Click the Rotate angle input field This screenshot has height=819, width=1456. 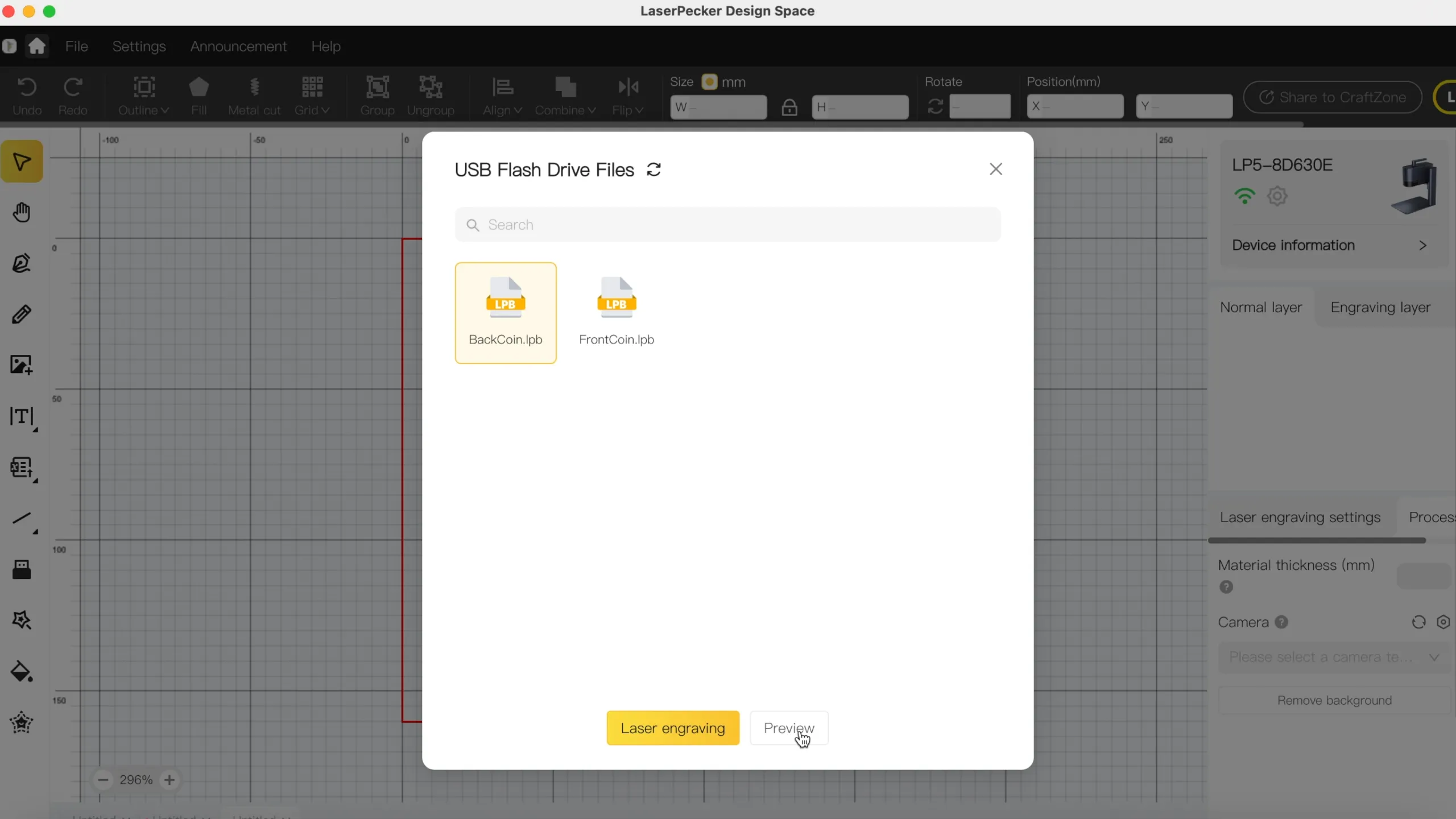coord(980,106)
